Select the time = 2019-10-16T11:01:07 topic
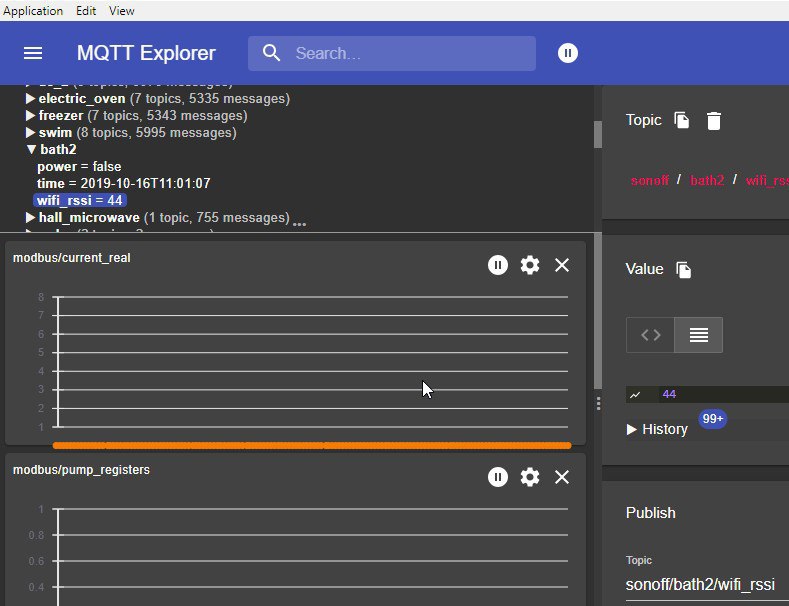The image size is (789, 606). click(123, 184)
